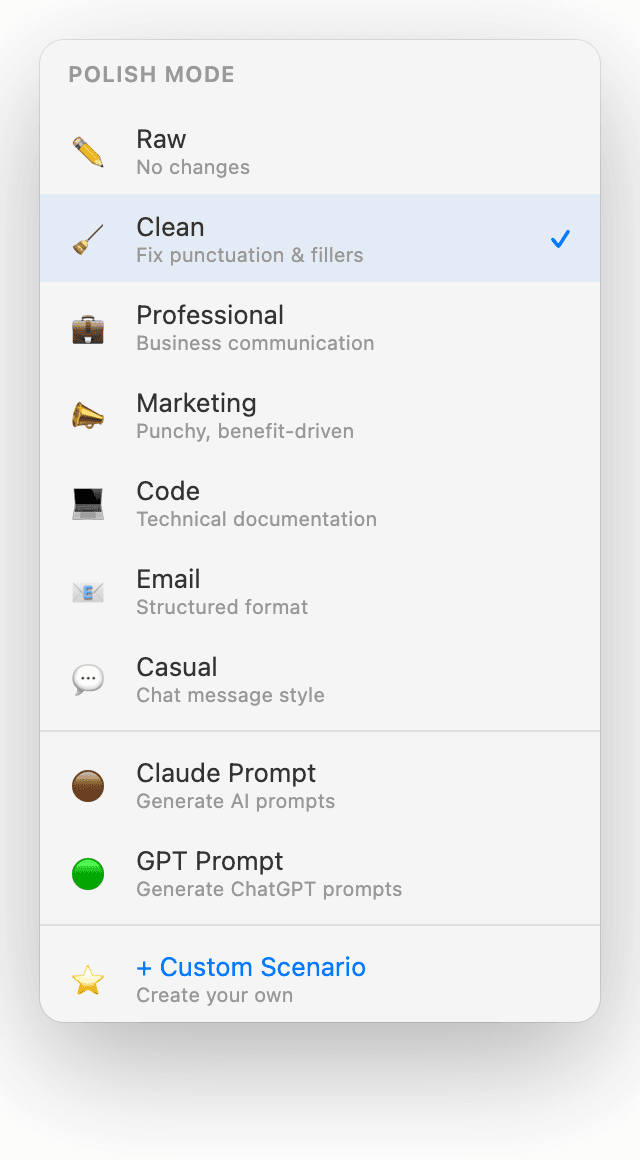
Task: Select the briefcase icon for Professional mode
Action: [x=88, y=327]
